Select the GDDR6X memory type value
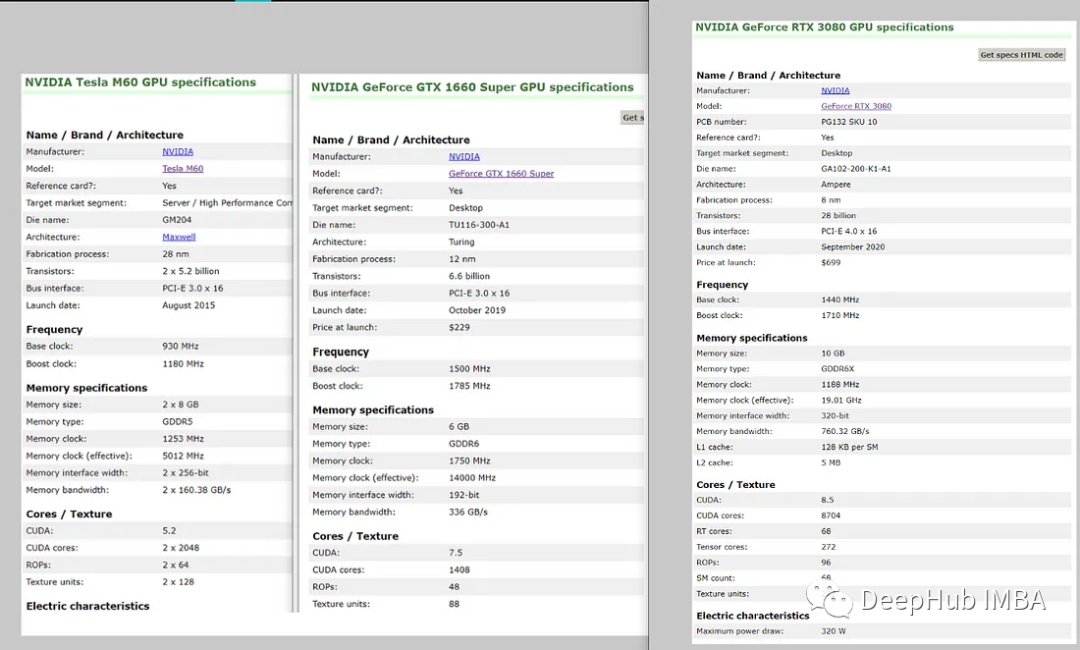1080x650 pixels. coord(838,369)
